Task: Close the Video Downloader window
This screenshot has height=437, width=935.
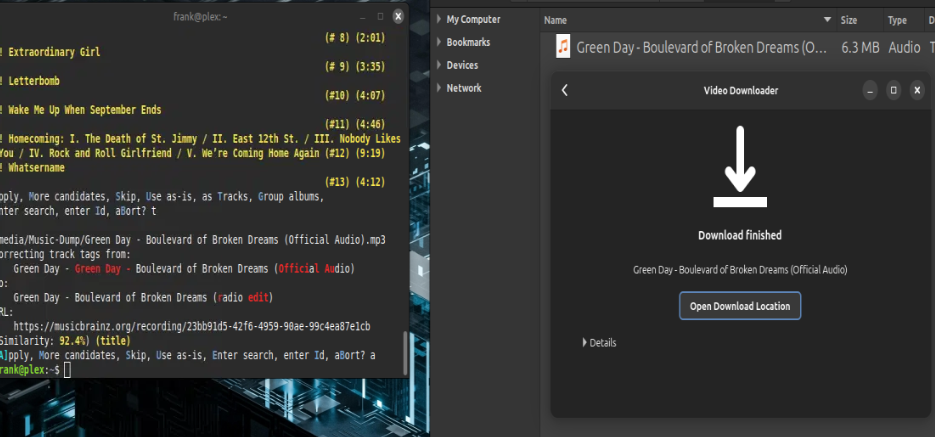Action: pyautogui.click(x=917, y=91)
